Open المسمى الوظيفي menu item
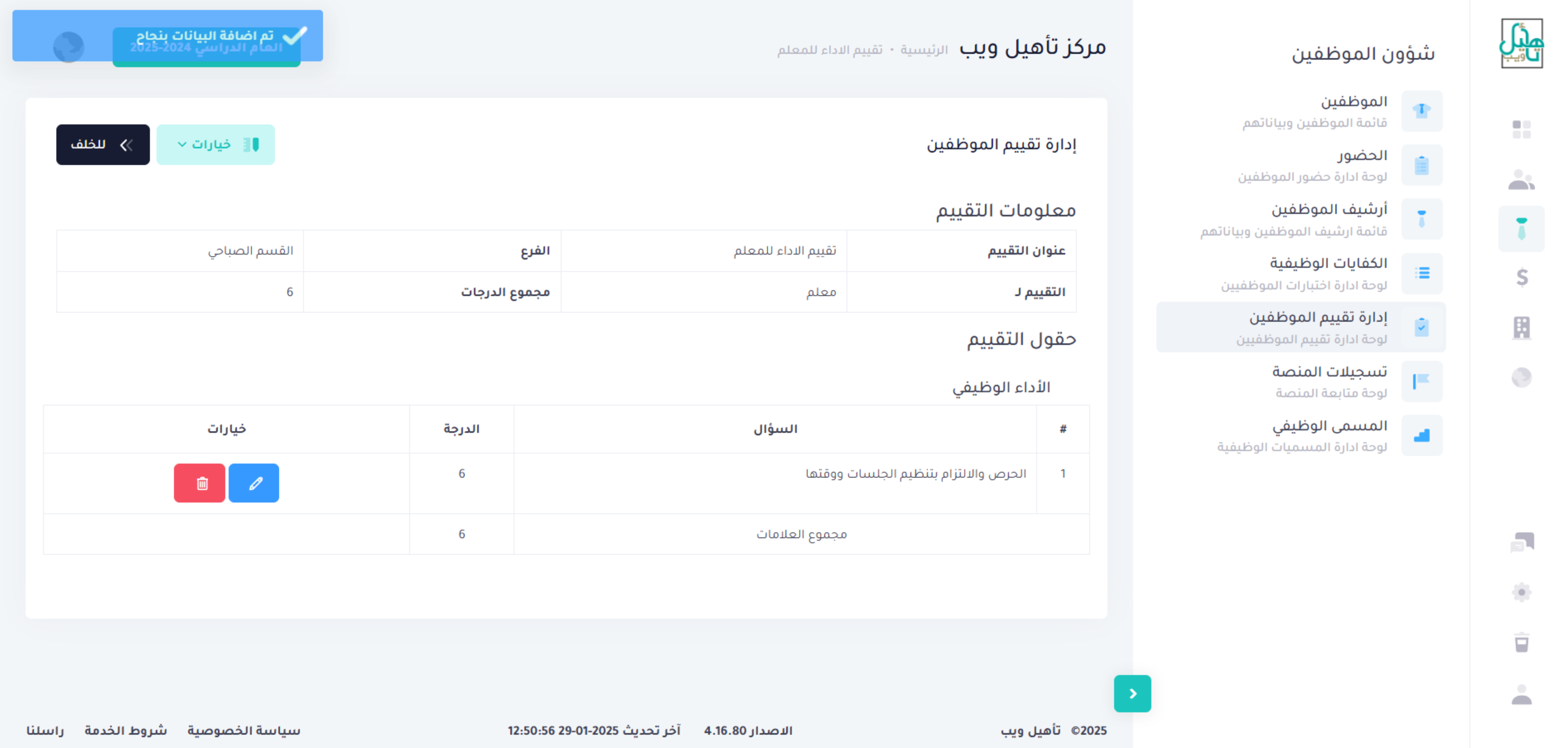 click(x=1301, y=435)
